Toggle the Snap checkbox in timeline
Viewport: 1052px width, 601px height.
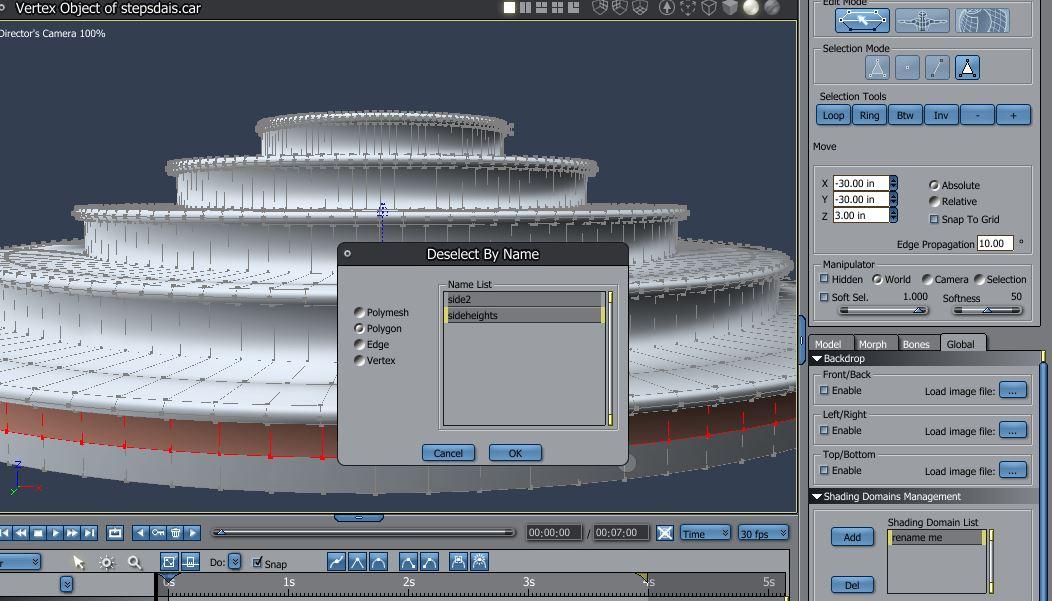tap(257, 562)
